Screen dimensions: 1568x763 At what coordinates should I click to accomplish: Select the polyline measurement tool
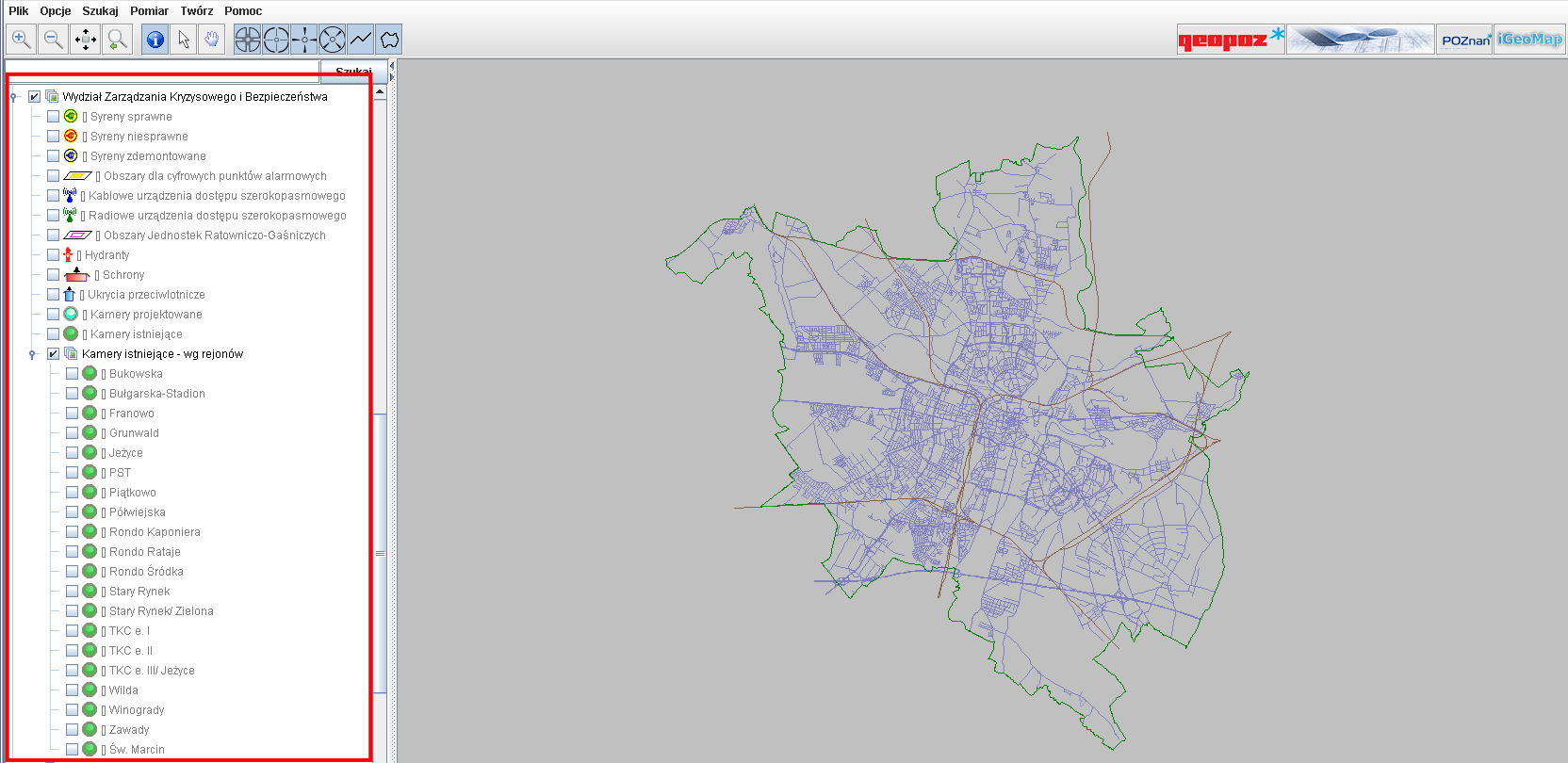[x=360, y=40]
